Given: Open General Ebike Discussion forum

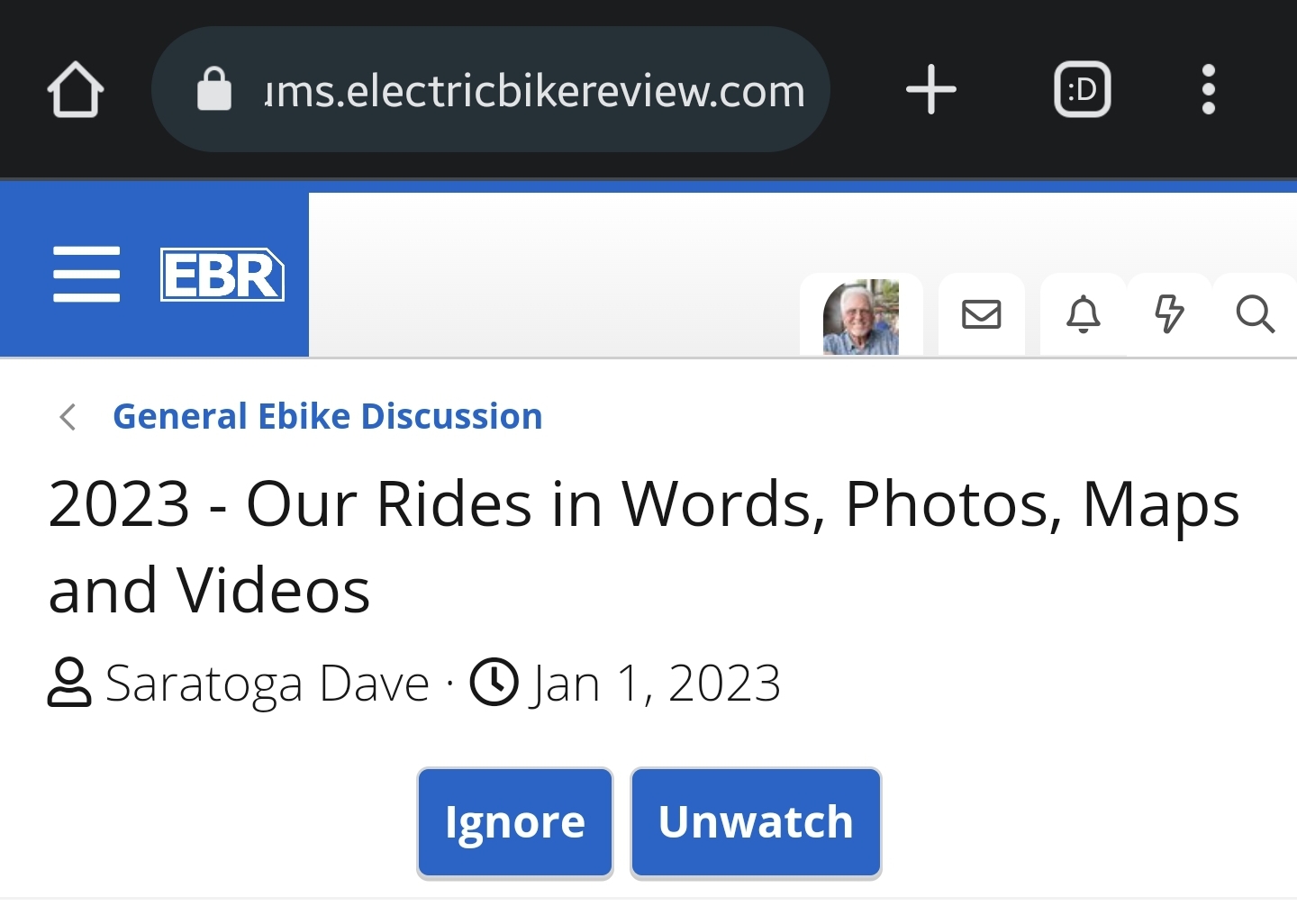Looking at the screenshot, I should coord(327,416).
